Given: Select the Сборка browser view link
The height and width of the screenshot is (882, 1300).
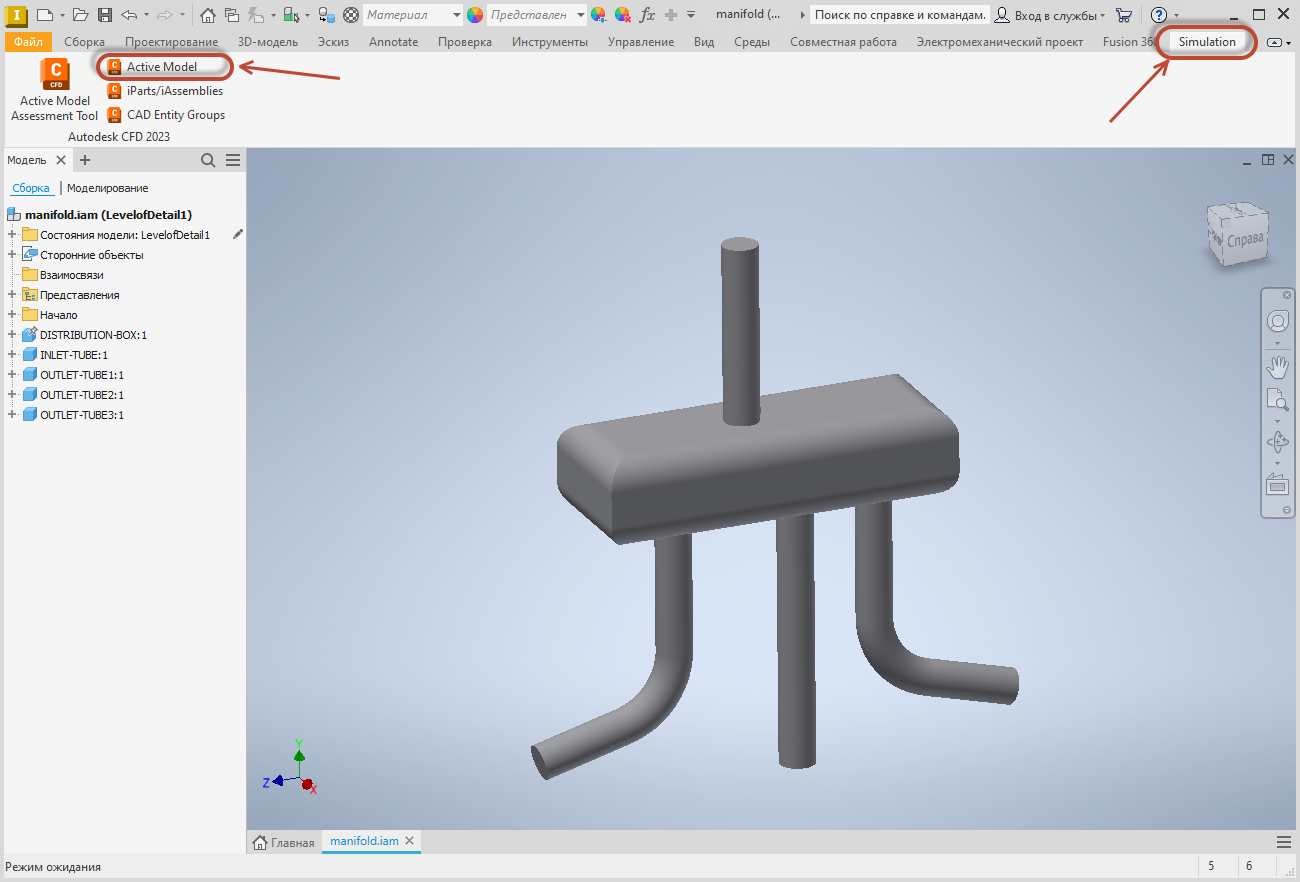Looking at the screenshot, I should coord(31,188).
